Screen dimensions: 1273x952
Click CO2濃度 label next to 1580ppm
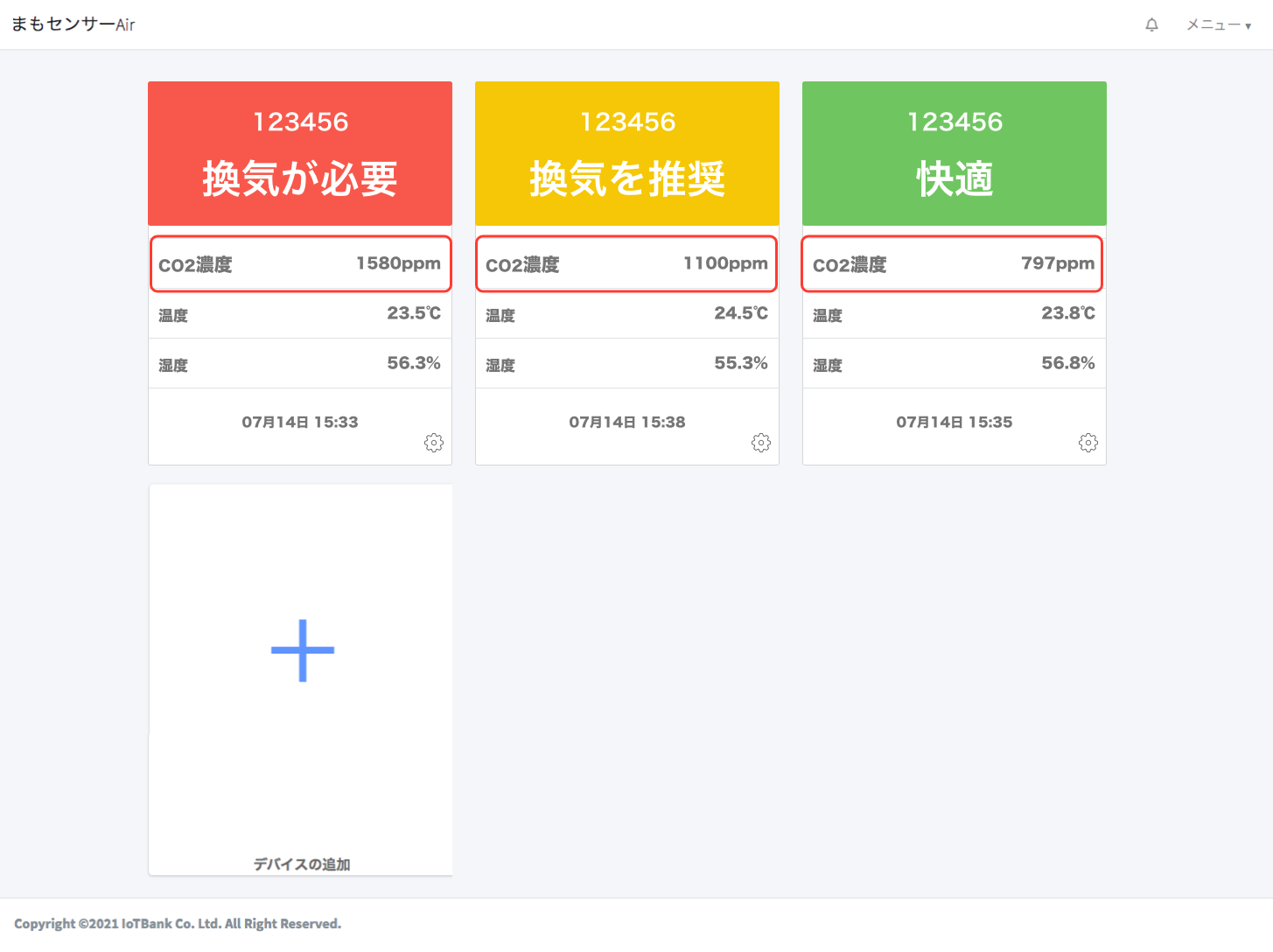click(x=195, y=265)
